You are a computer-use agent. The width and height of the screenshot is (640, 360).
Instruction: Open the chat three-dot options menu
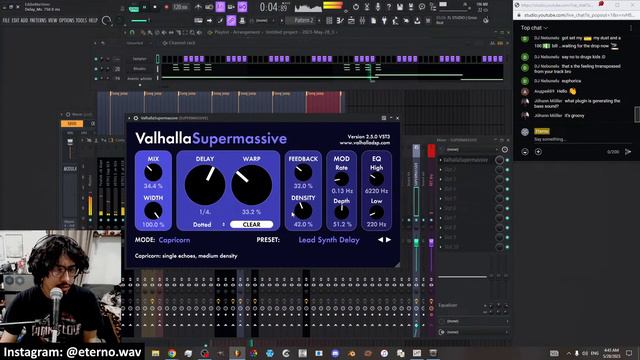tap(631, 28)
